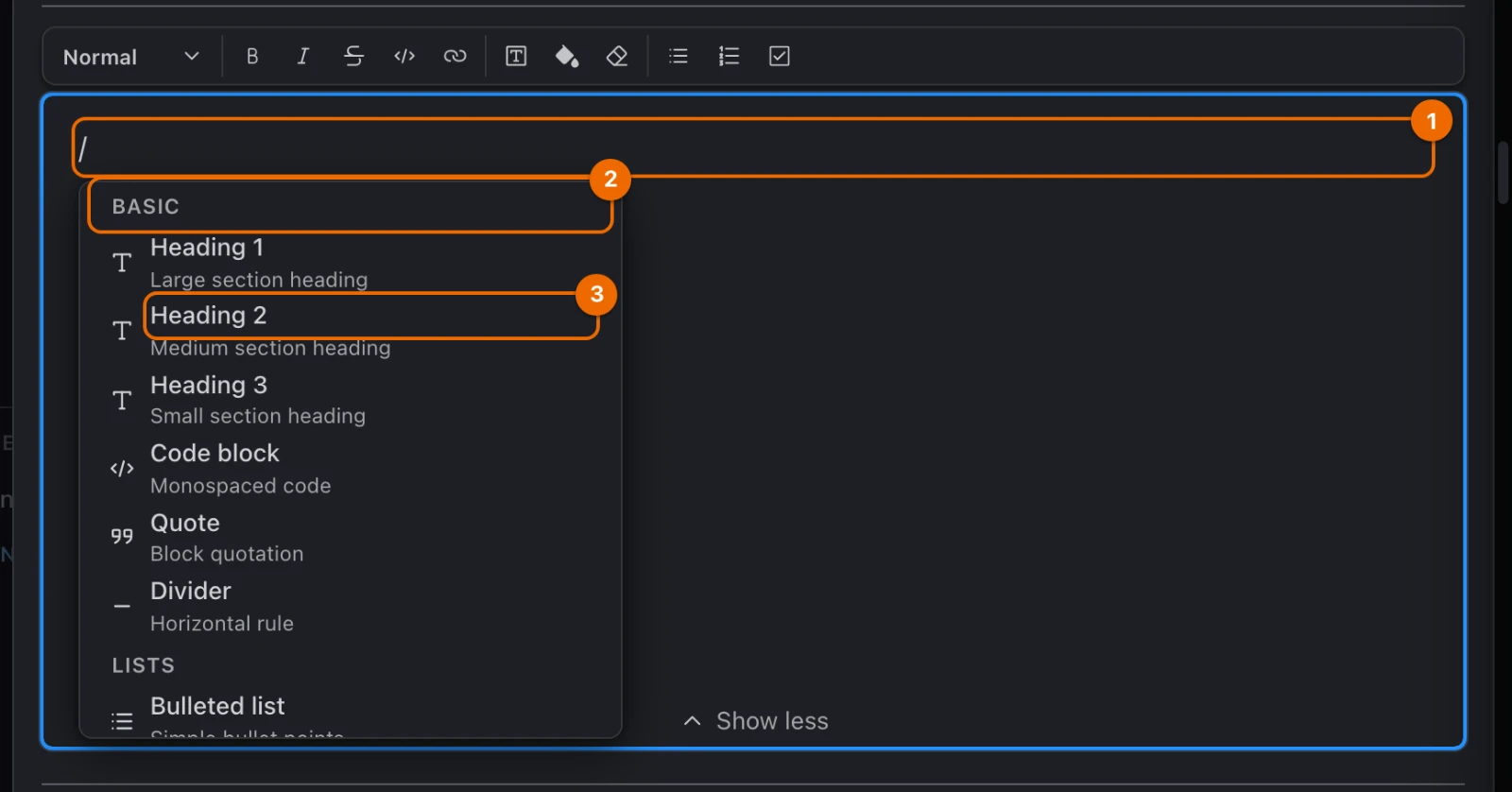Open the Normal text style dropdown
This screenshot has width=1512, height=792.
(x=131, y=57)
